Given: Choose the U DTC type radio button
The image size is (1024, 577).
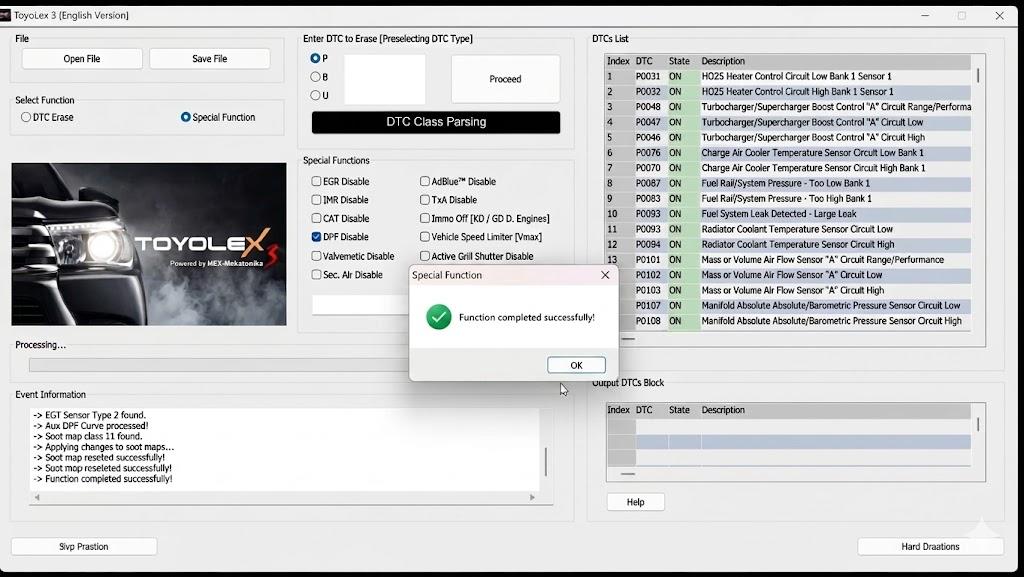Looking at the screenshot, I should coord(315,95).
